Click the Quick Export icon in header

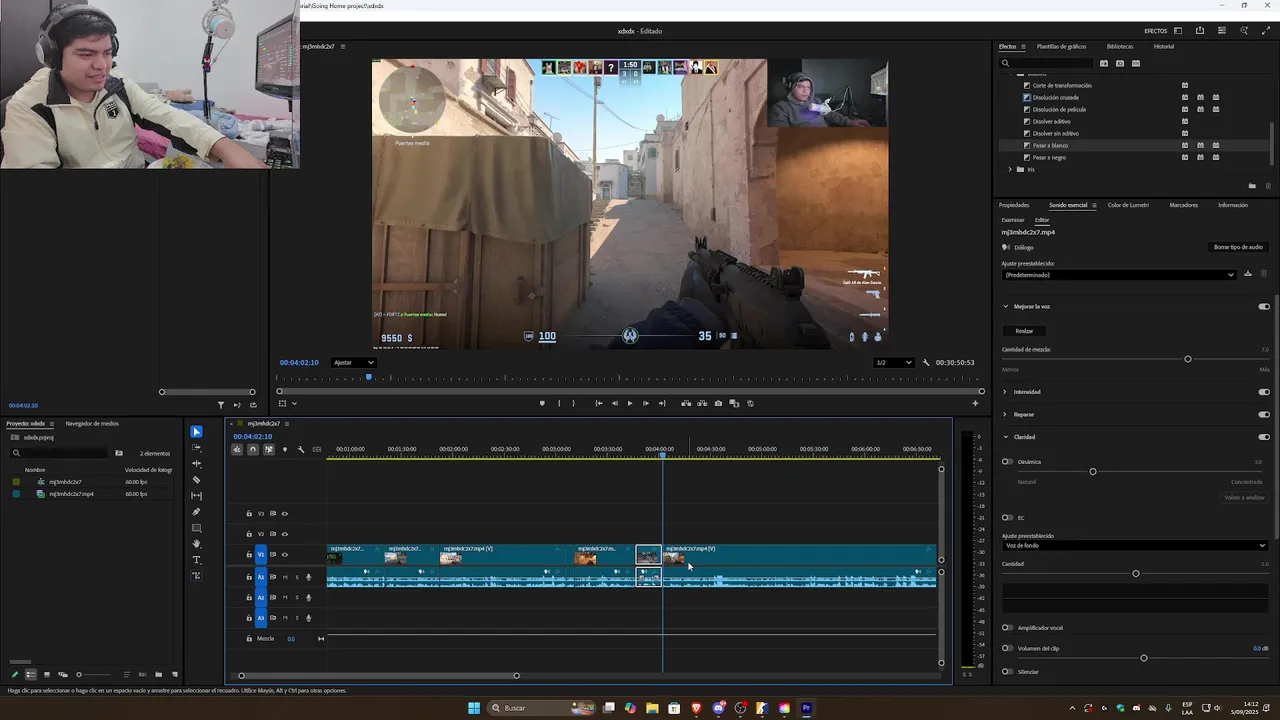pos(1200,31)
